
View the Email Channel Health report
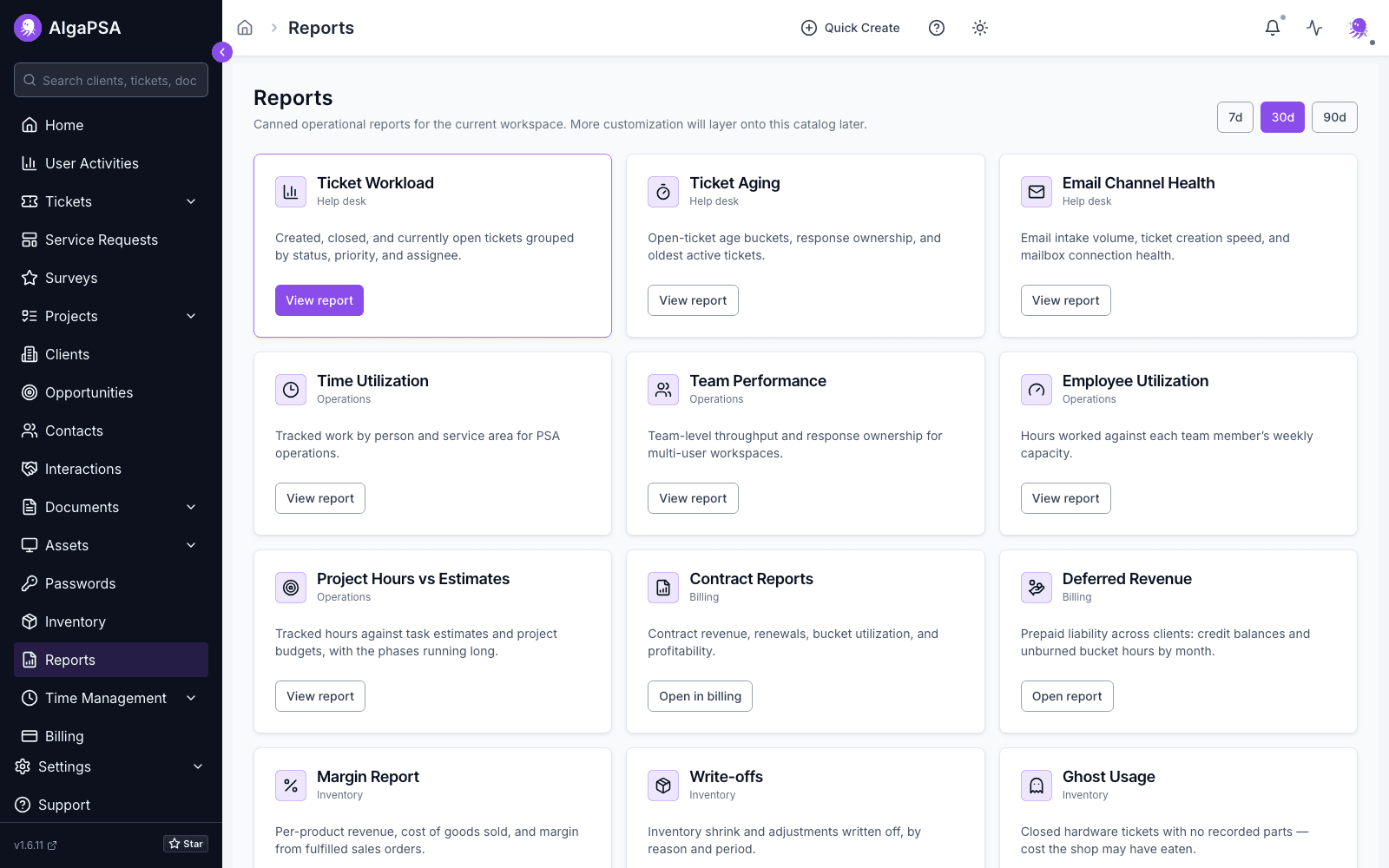click(x=1065, y=300)
